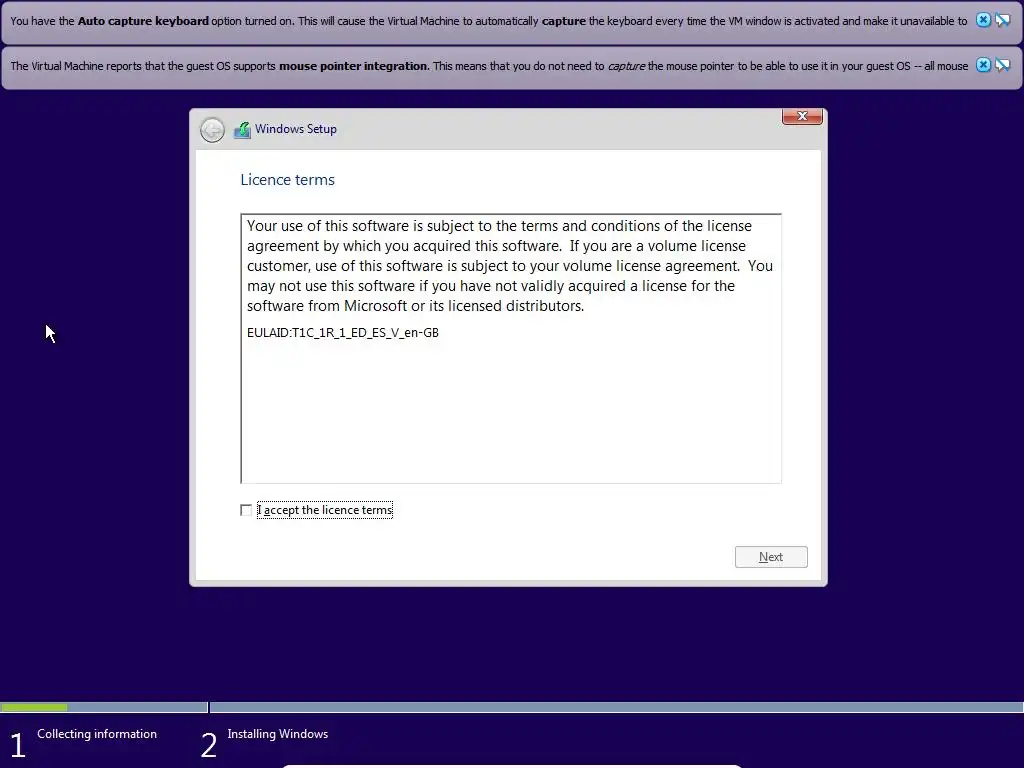1024x768 pixels.
Task: Click the green setup progress bar
Action: pos(34,707)
